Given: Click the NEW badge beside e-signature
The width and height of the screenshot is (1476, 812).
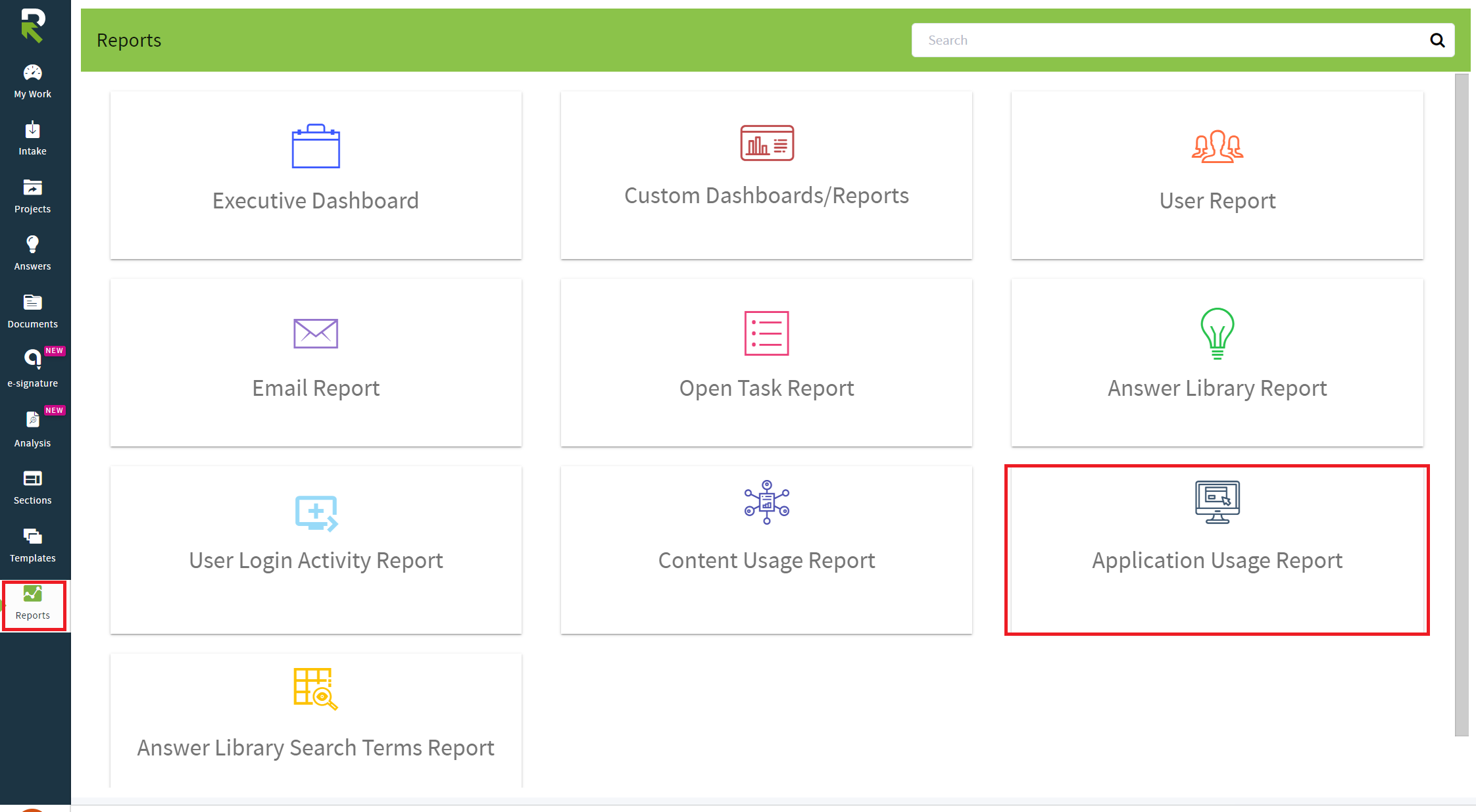Looking at the screenshot, I should [55, 350].
